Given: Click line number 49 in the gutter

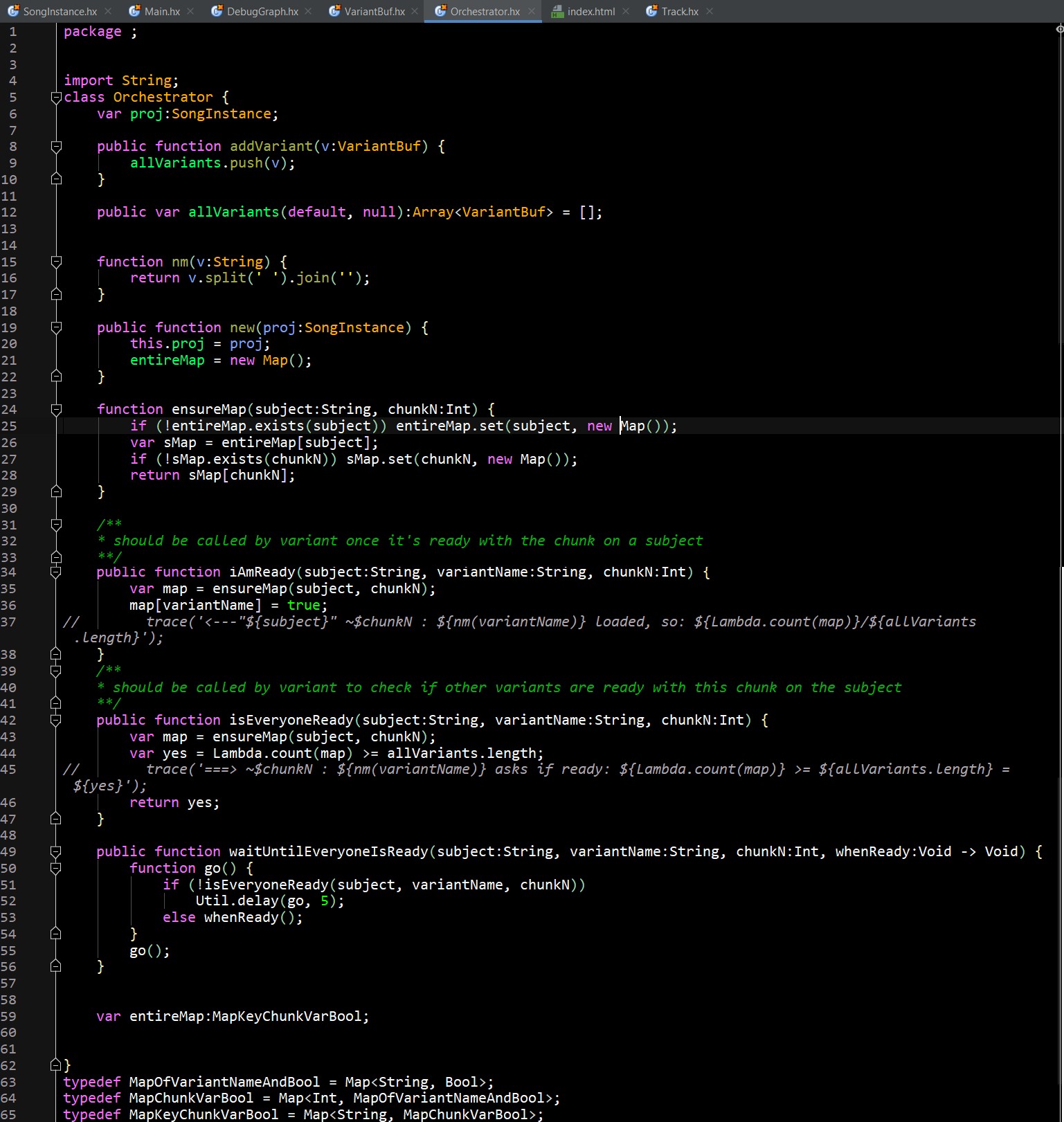Looking at the screenshot, I should [9, 852].
